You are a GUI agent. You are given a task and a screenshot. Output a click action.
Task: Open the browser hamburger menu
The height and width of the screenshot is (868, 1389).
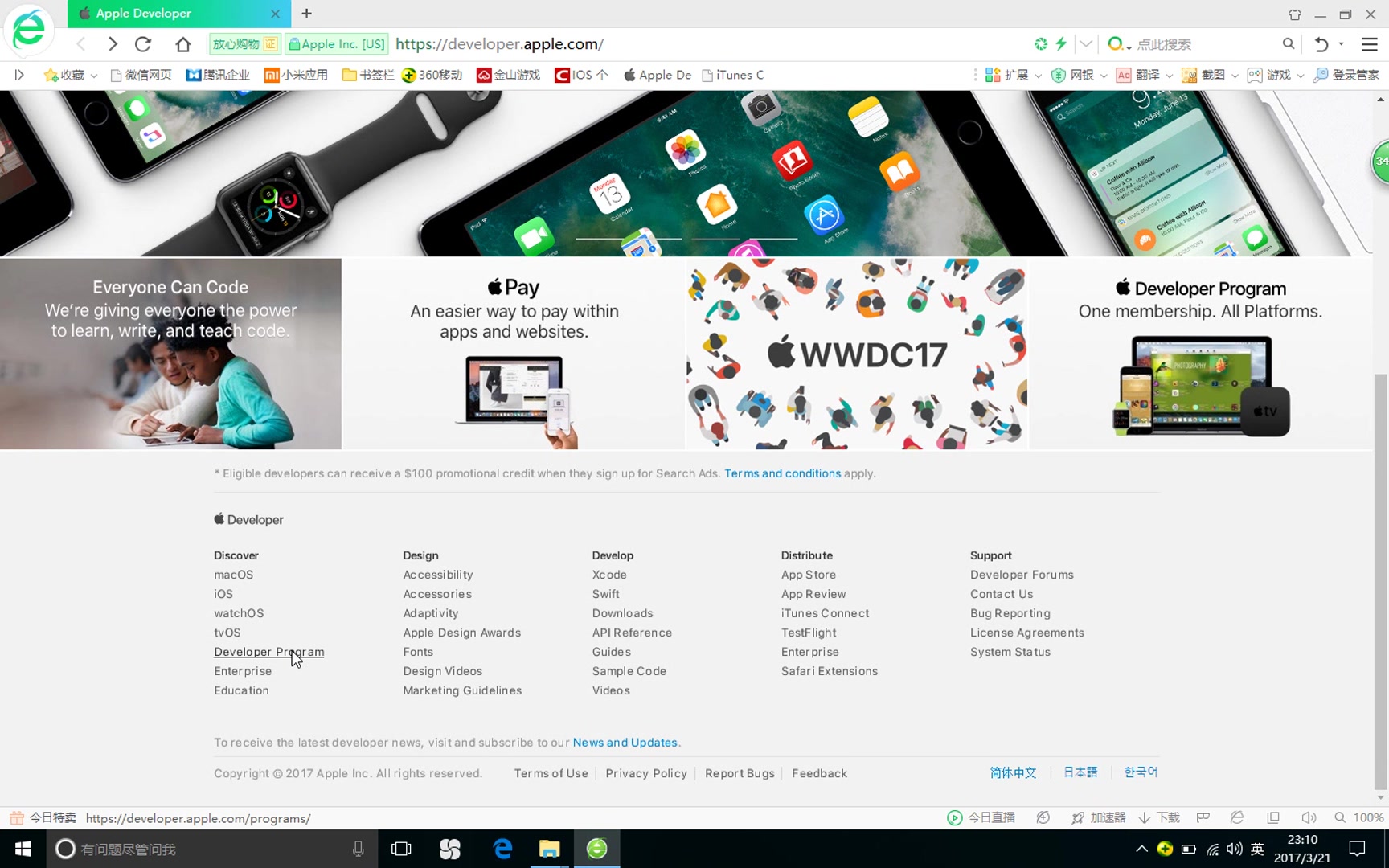[1370, 44]
